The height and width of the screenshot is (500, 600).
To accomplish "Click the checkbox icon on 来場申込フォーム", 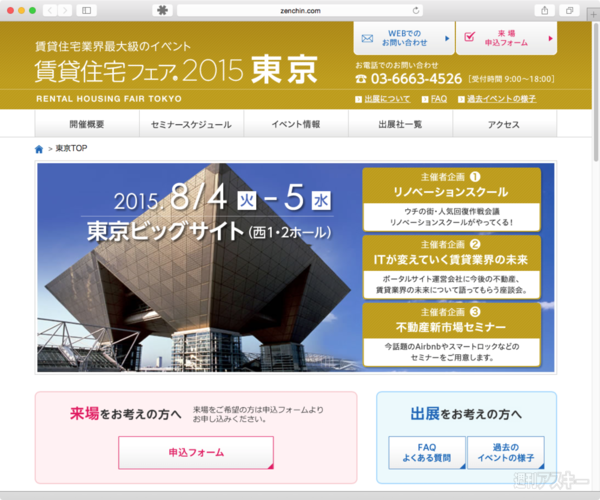I will (469, 37).
